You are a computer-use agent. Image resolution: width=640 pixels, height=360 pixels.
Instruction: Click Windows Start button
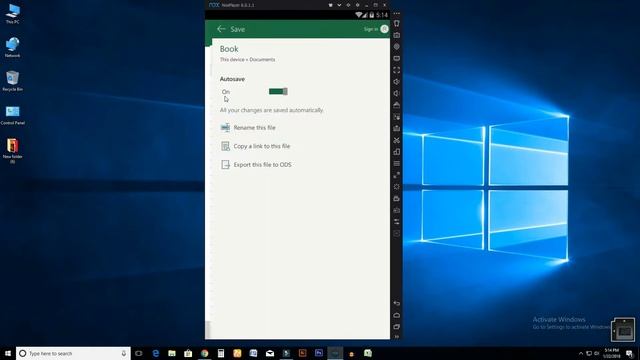8,353
